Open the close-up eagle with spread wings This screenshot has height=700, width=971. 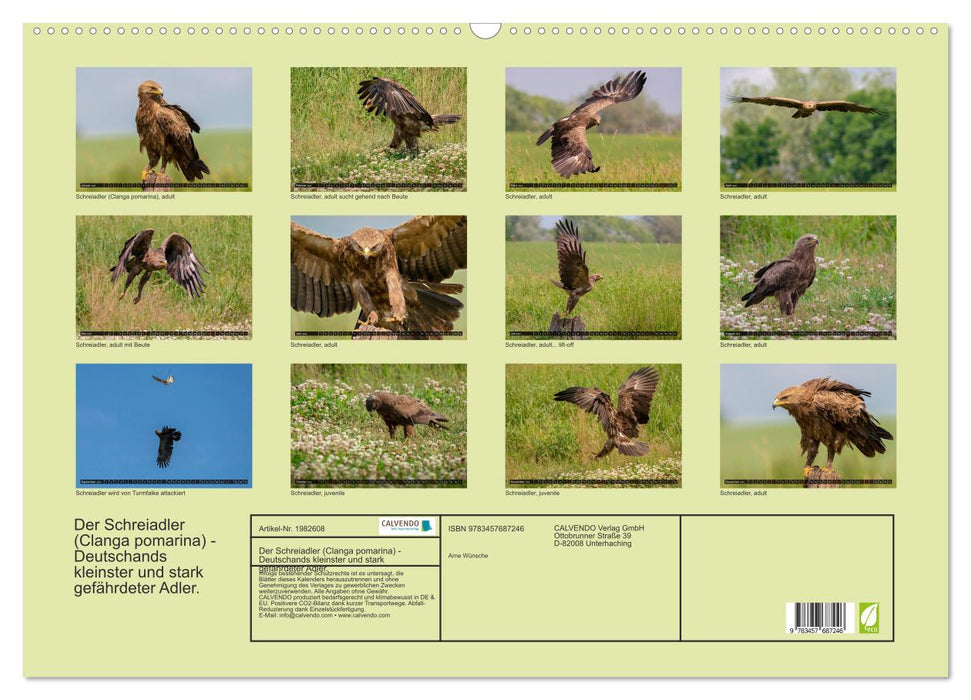(x=378, y=277)
